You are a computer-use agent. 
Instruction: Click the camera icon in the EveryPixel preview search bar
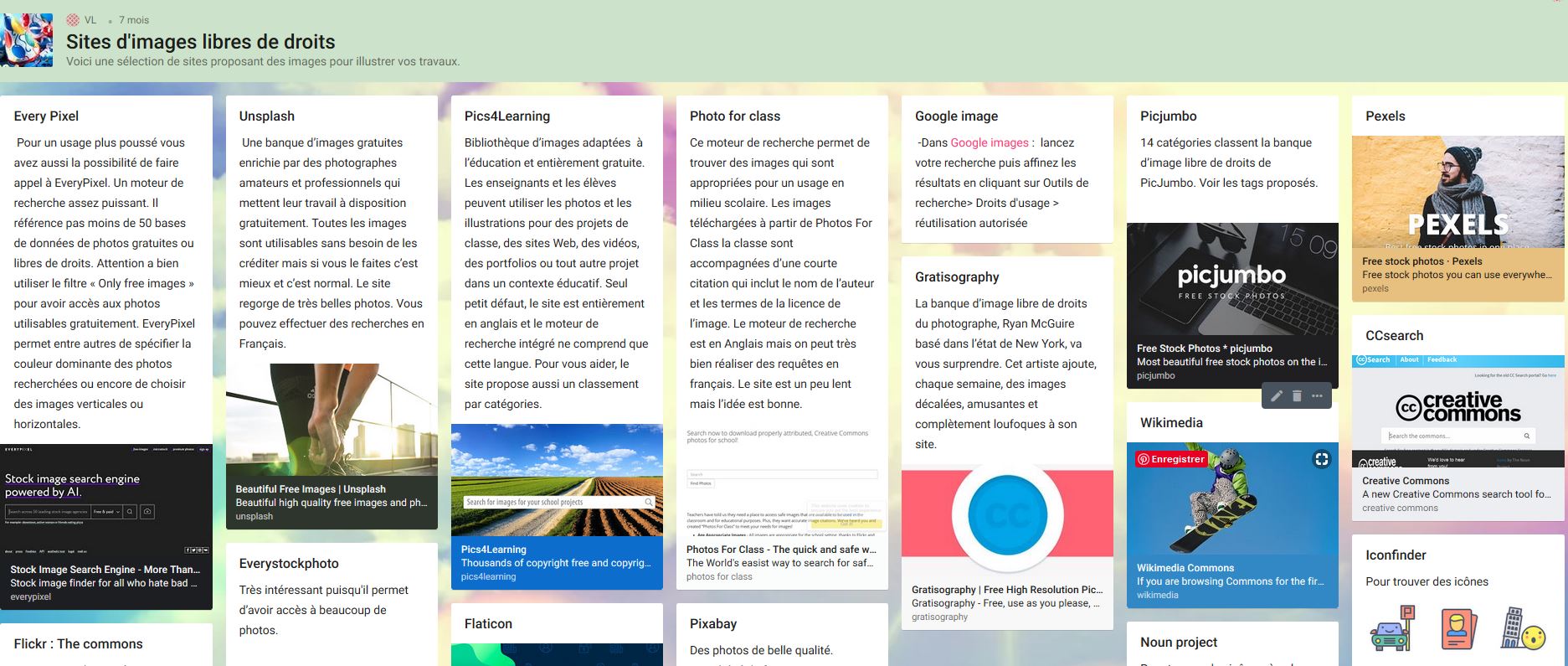point(147,511)
